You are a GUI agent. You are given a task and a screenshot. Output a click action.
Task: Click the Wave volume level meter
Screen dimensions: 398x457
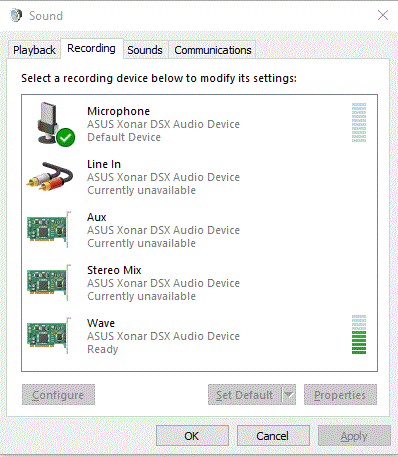point(359,334)
